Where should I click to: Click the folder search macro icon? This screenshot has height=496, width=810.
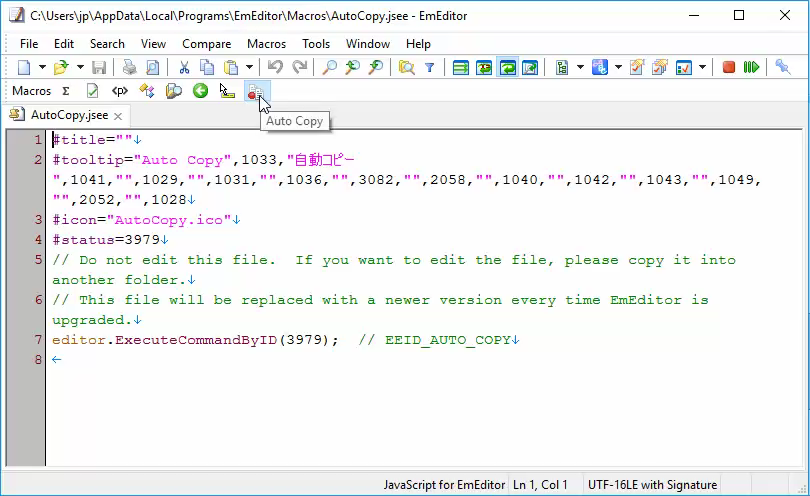click(174, 91)
